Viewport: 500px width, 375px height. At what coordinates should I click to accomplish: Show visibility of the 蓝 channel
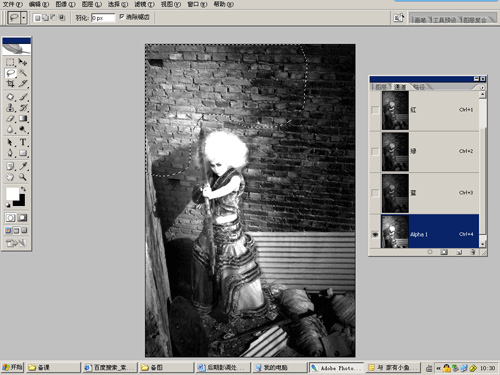tap(375, 193)
